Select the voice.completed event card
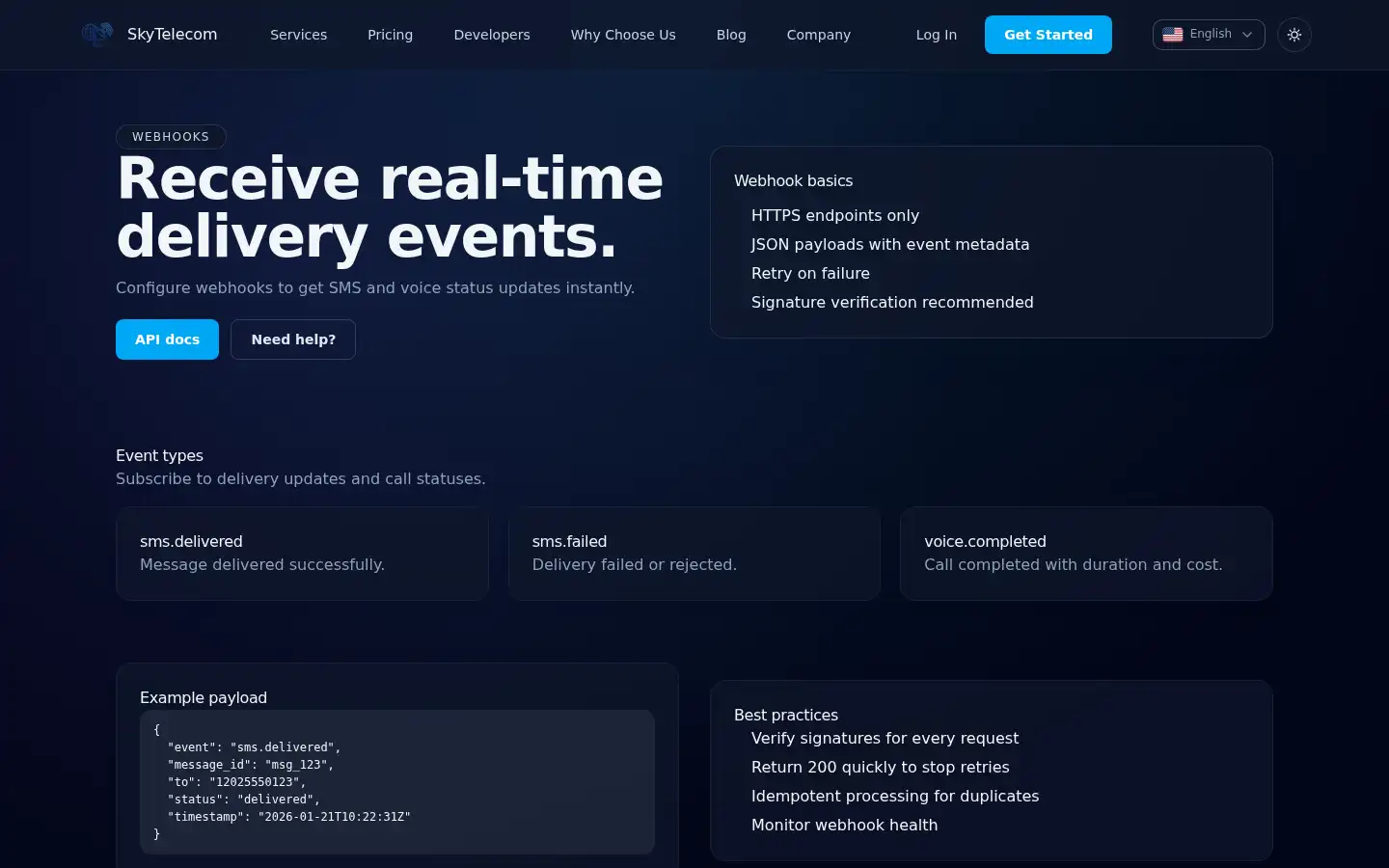 1086,554
